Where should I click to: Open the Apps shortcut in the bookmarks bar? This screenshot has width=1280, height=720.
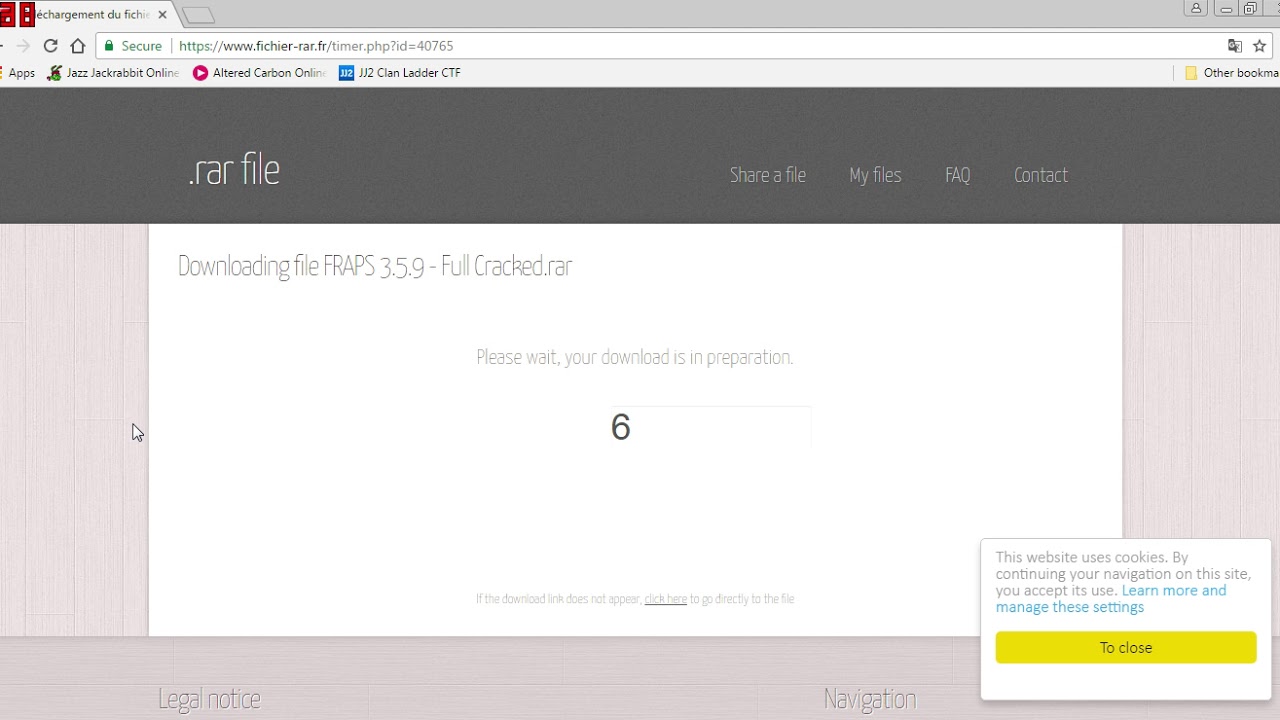tap(18, 73)
